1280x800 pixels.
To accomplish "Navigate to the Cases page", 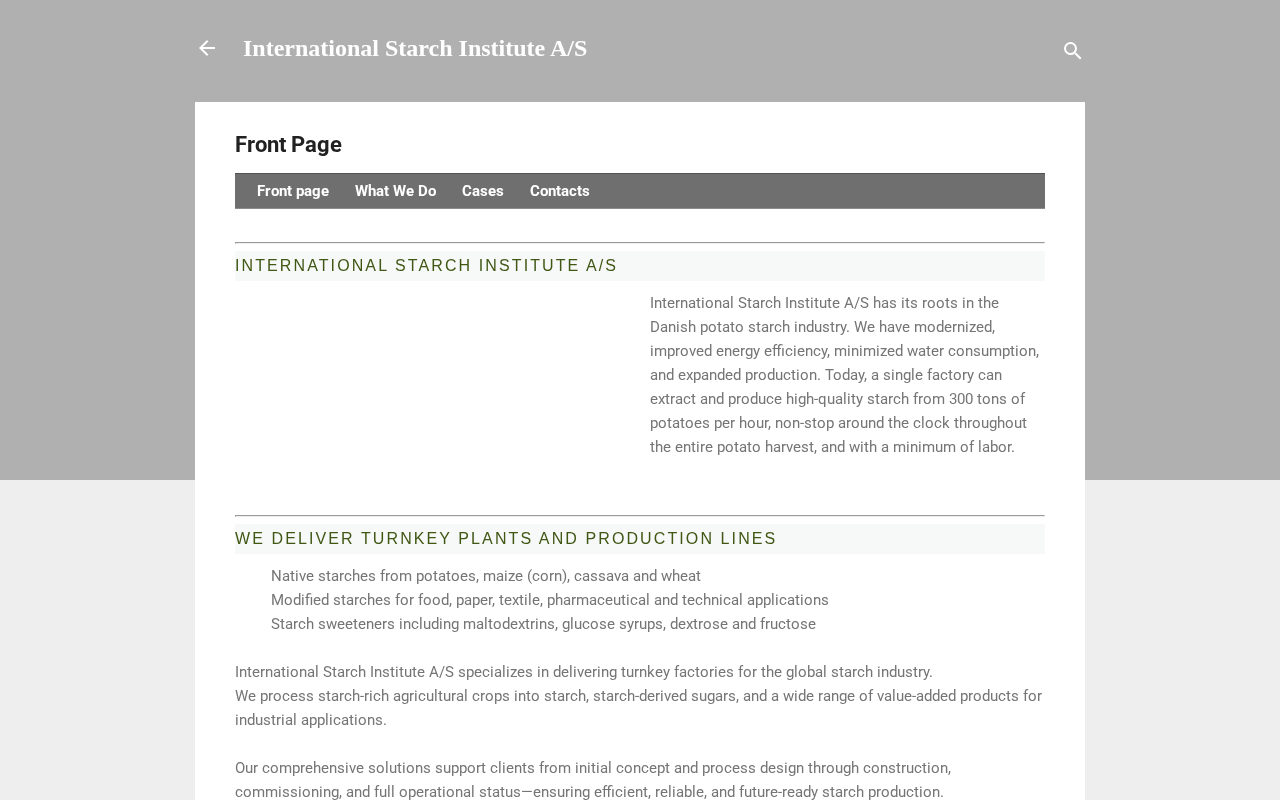I will point(483,191).
